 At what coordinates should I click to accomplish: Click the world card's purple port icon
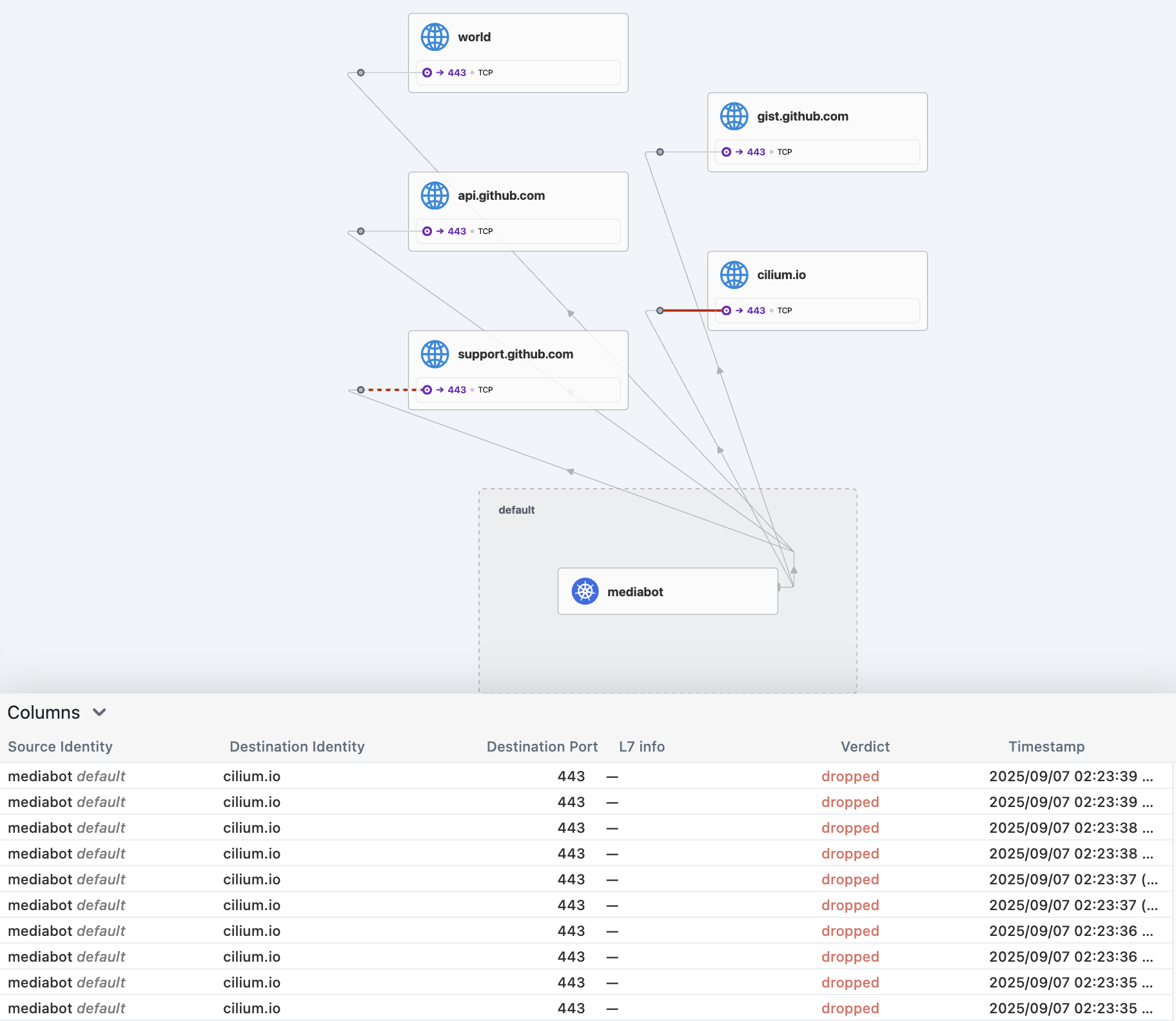tap(427, 73)
